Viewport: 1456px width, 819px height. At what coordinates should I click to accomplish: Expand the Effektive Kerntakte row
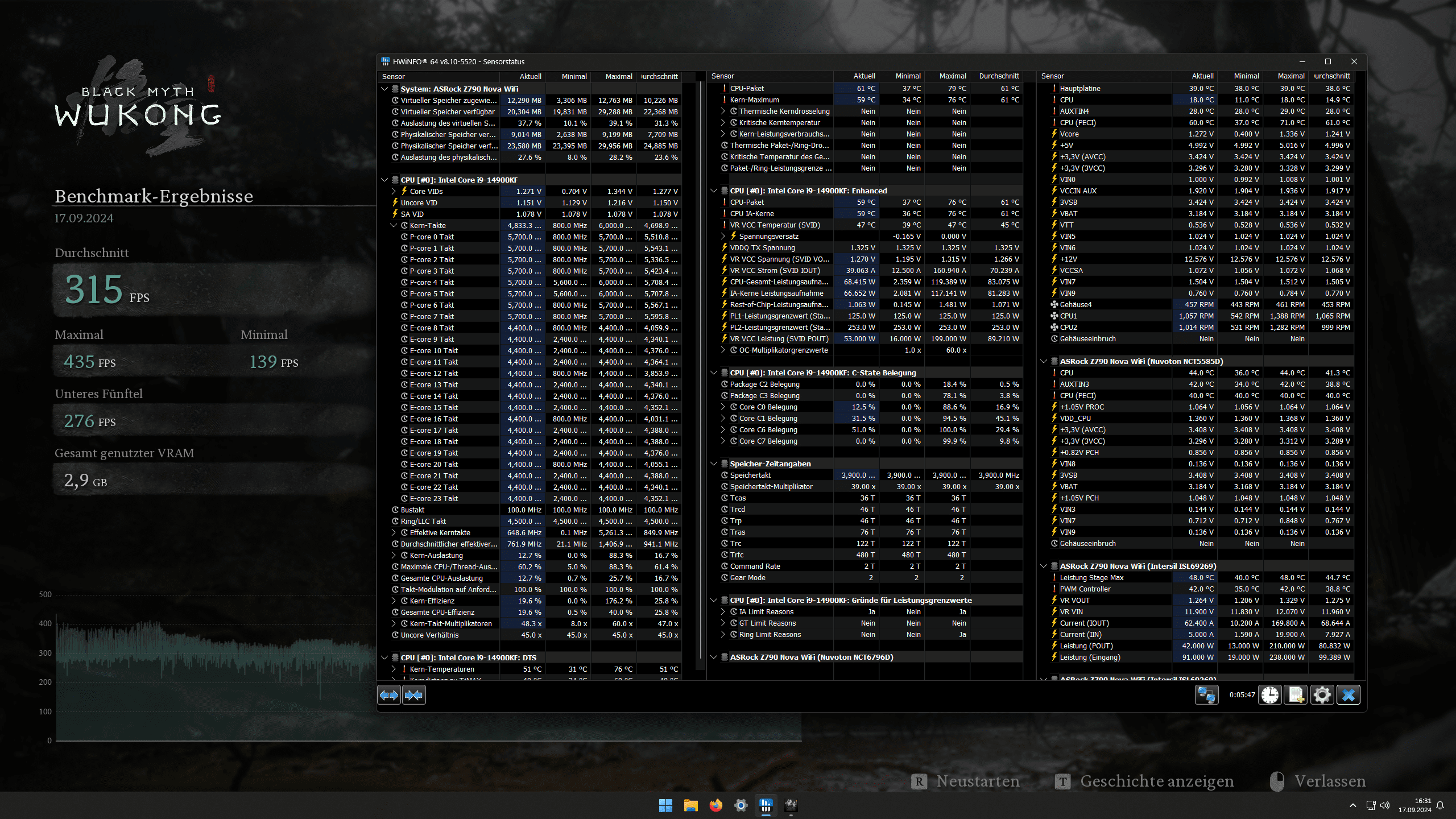pyautogui.click(x=394, y=532)
